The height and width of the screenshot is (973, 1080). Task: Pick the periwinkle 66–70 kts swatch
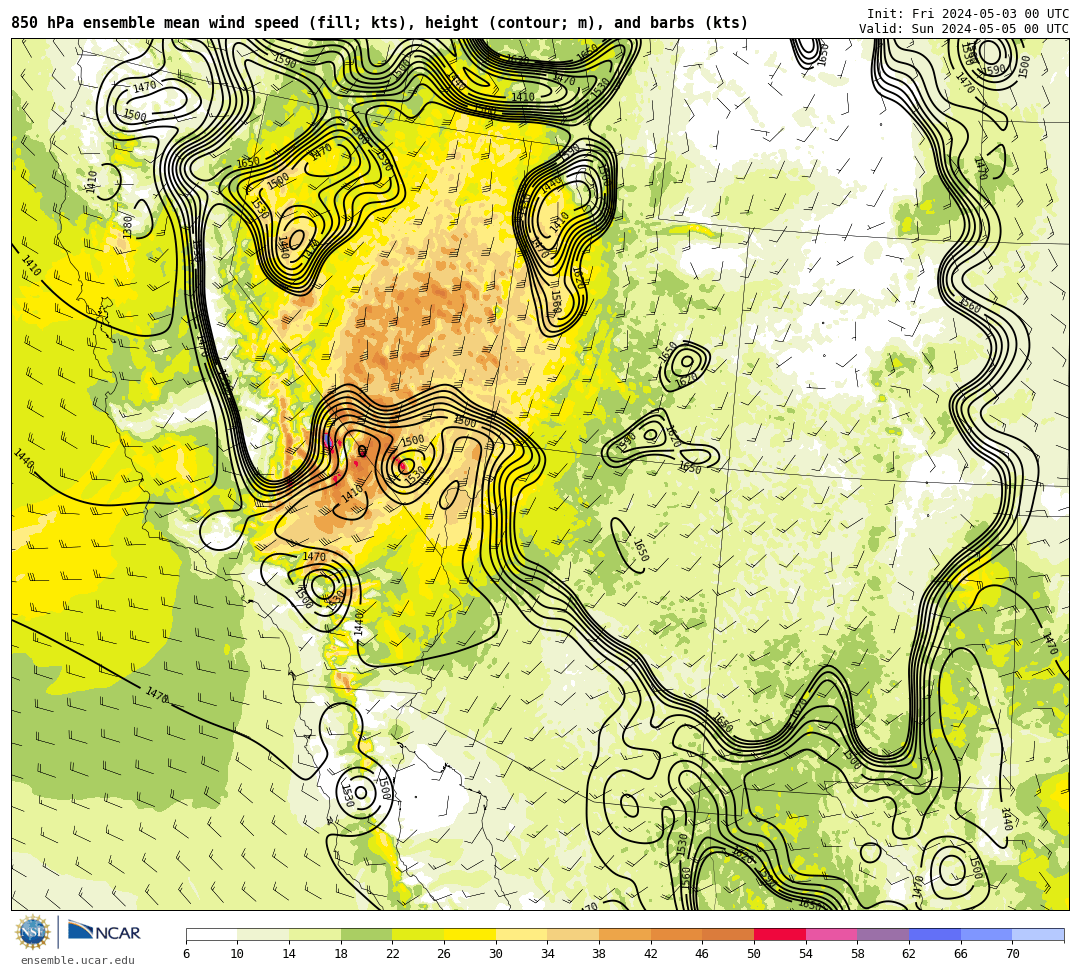tap(986, 934)
